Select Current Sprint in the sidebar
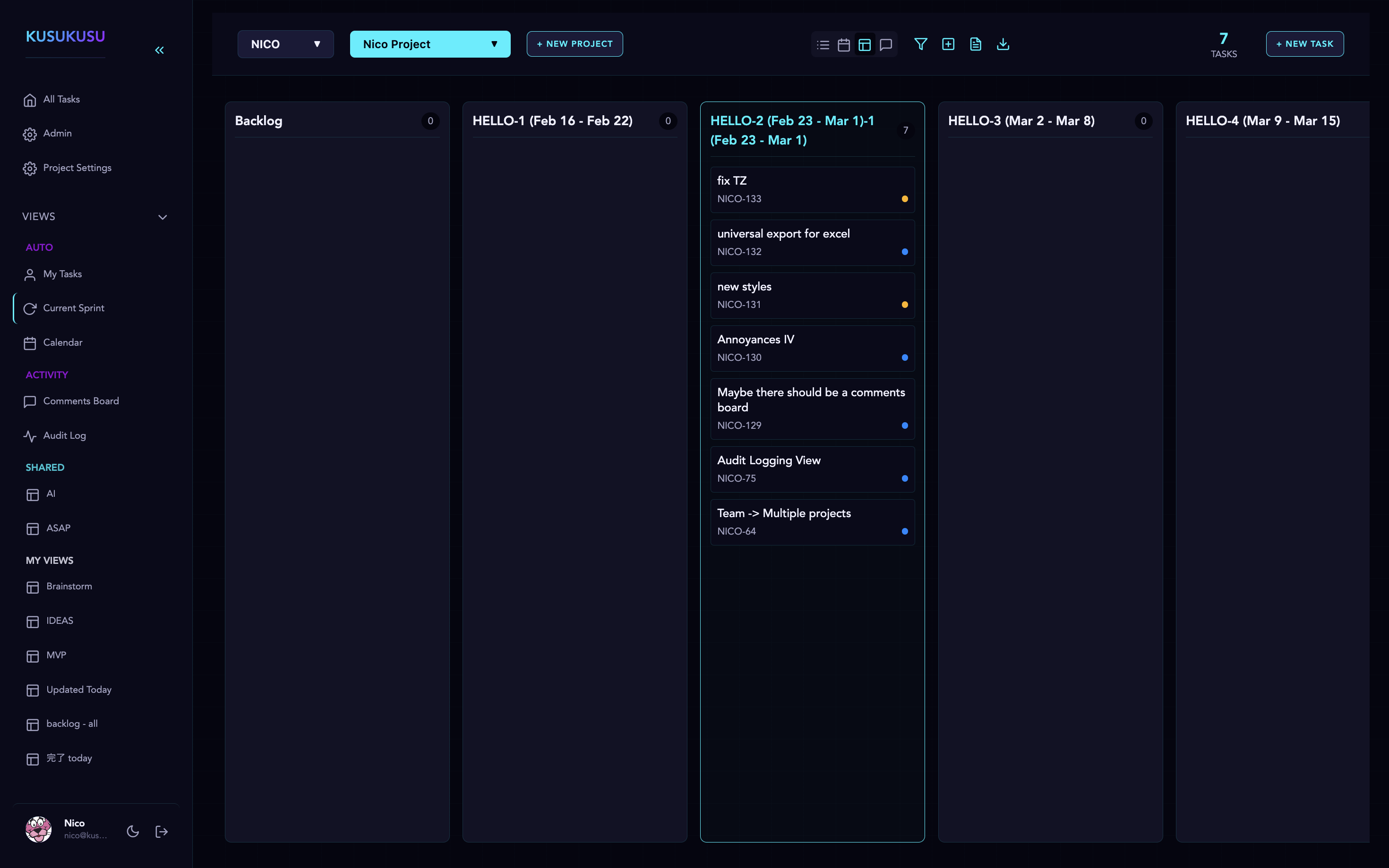 [x=74, y=308]
